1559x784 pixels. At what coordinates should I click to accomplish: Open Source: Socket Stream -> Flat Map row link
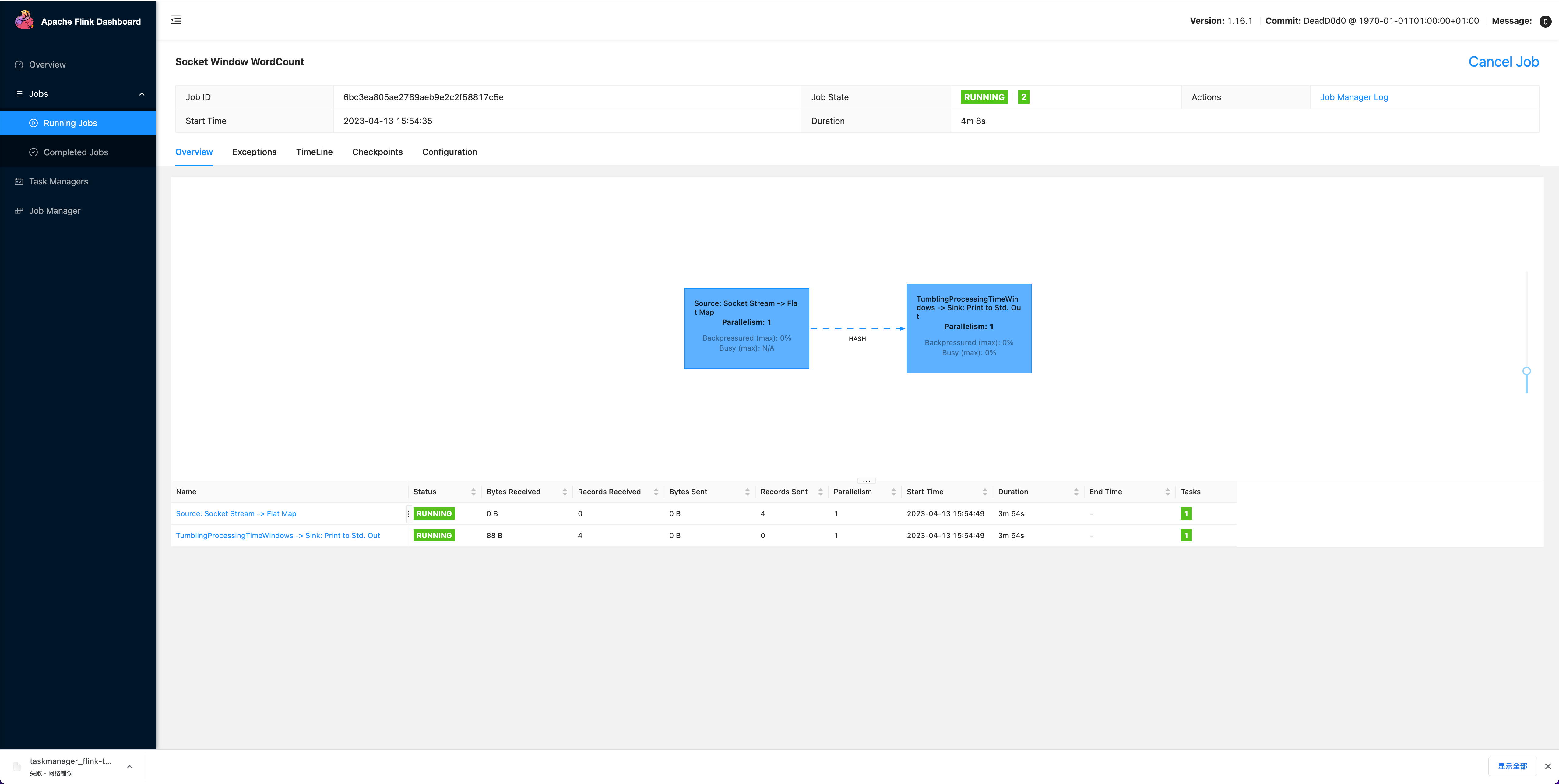(236, 514)
